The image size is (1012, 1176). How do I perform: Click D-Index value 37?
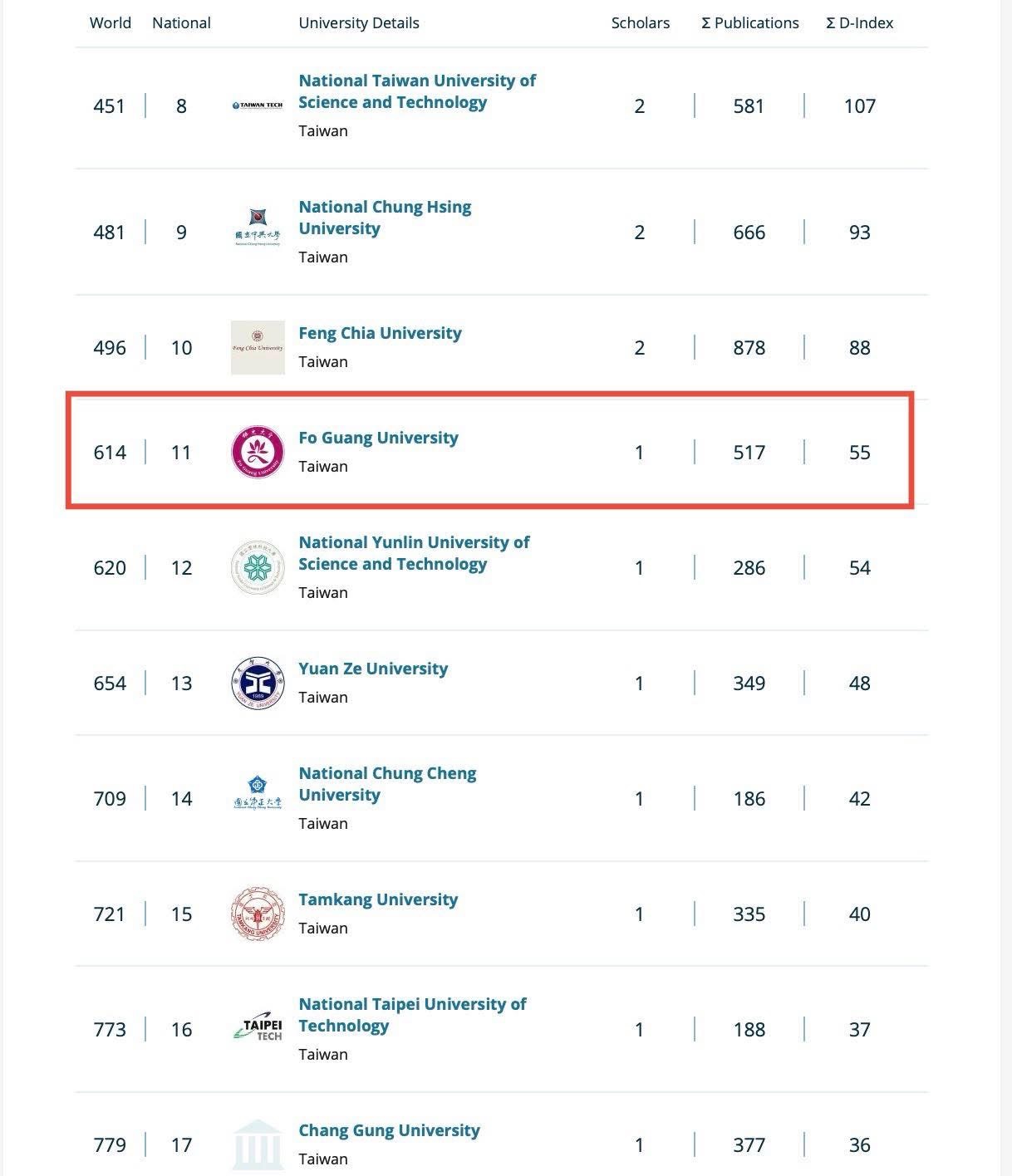860,1030
